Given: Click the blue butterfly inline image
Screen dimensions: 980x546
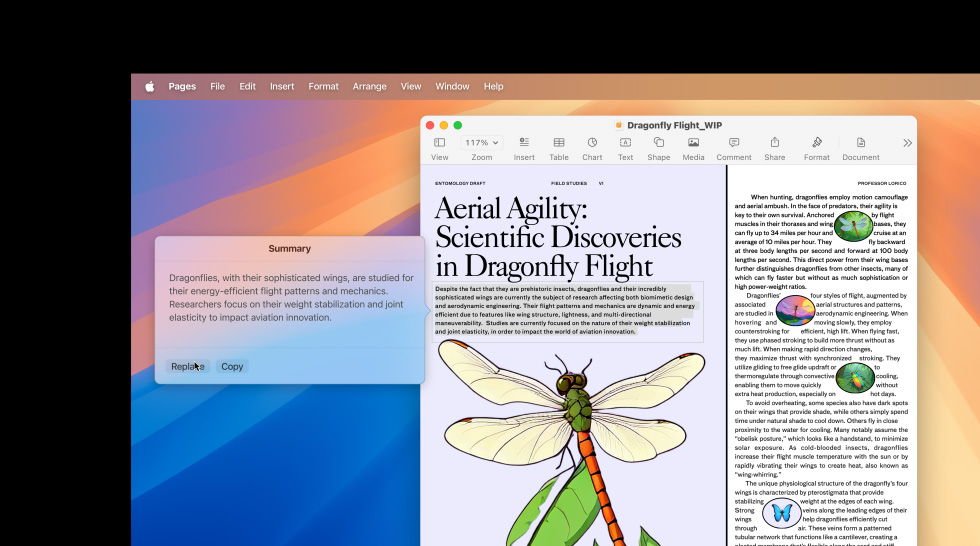Looking at the screenshot, I should [781, 513].
